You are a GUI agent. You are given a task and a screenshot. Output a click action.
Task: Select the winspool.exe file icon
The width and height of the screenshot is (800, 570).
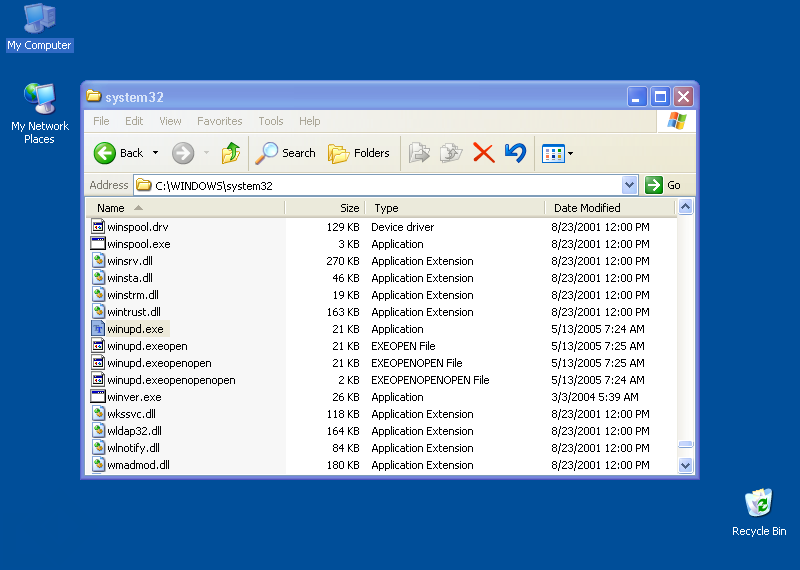click(98, 243)
